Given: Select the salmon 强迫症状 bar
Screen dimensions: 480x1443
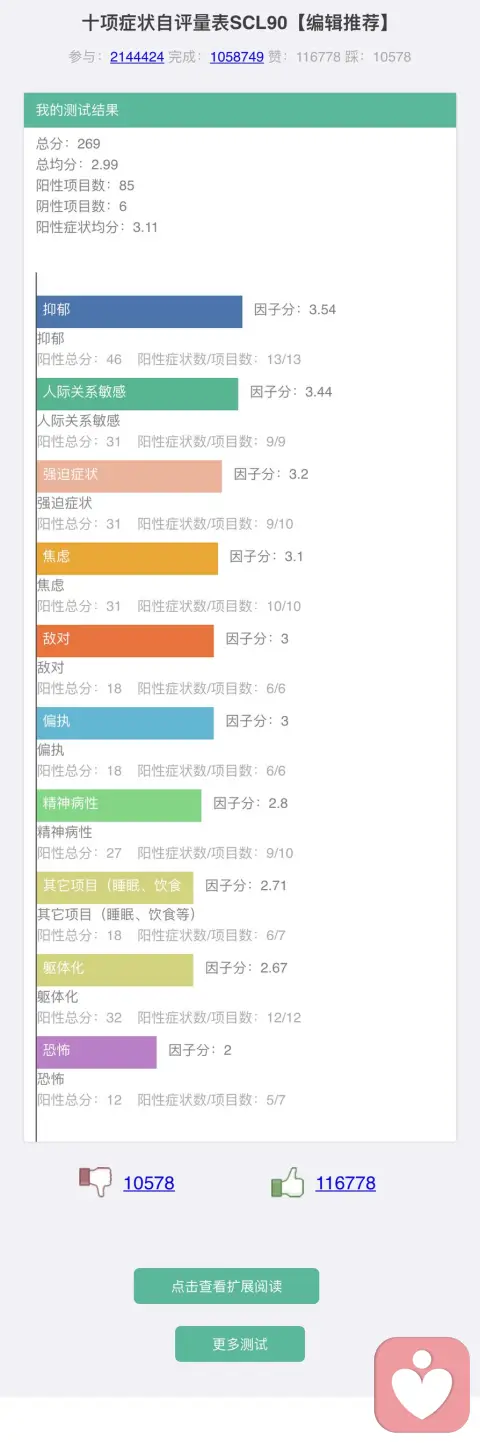Looking at the screenshot, I should 130,476.
